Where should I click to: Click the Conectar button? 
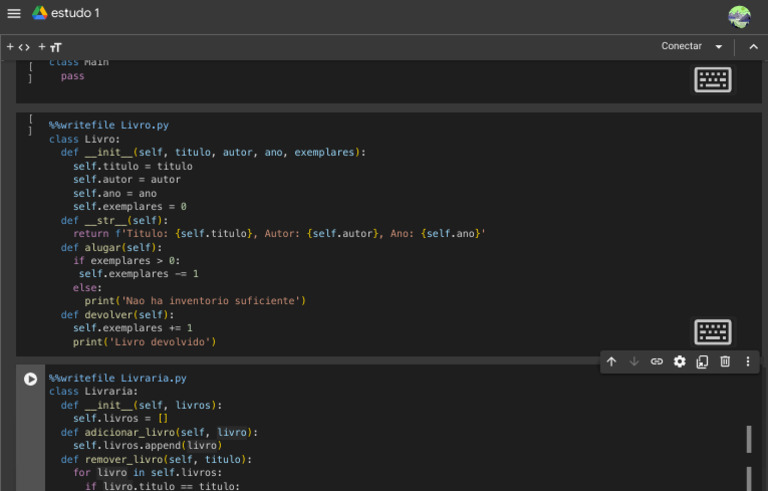pyautogui.click(x=681, y=46)
